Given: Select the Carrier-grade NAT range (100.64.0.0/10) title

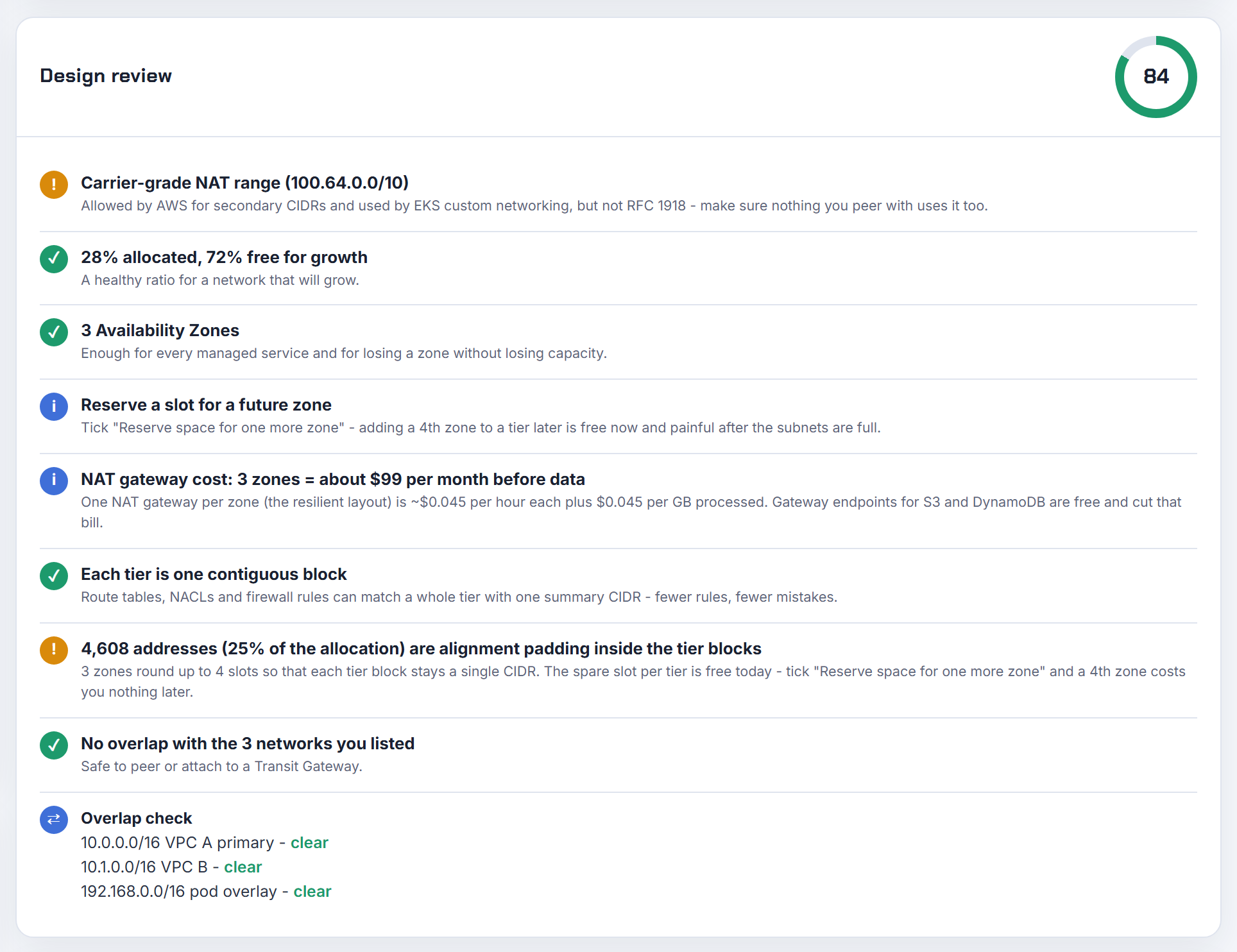Looking at the screenshot, I should tap(244, 183).
